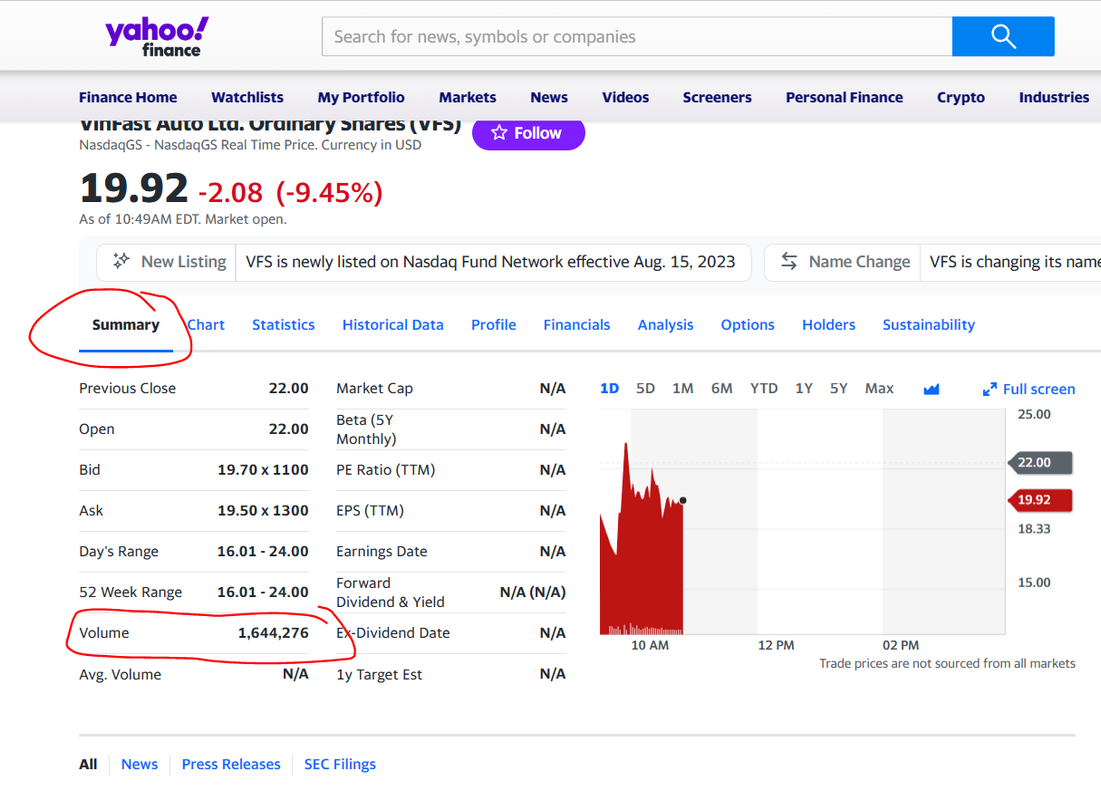Open the Options tab
The image size is (1101, 800).
tap(747, 325)
